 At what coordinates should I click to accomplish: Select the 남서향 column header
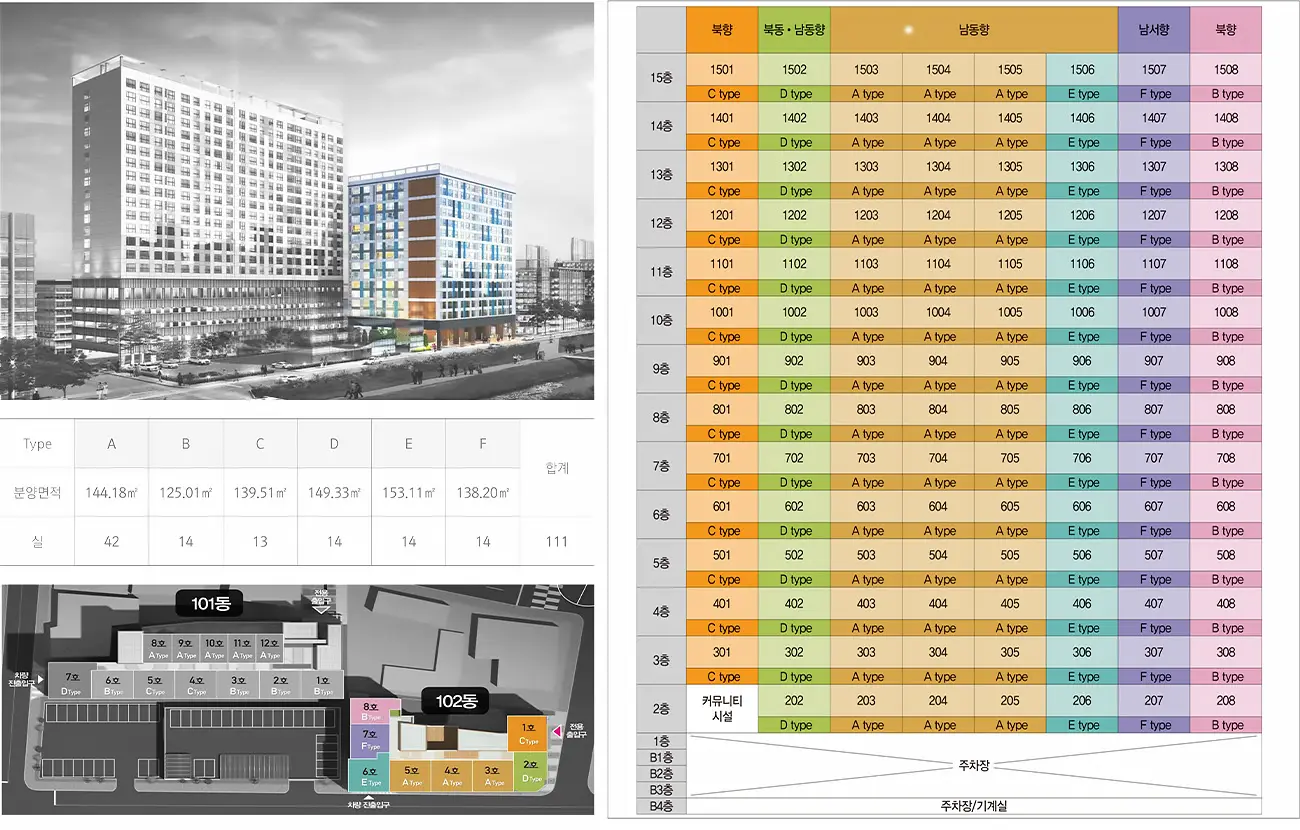click(1154, 30)
